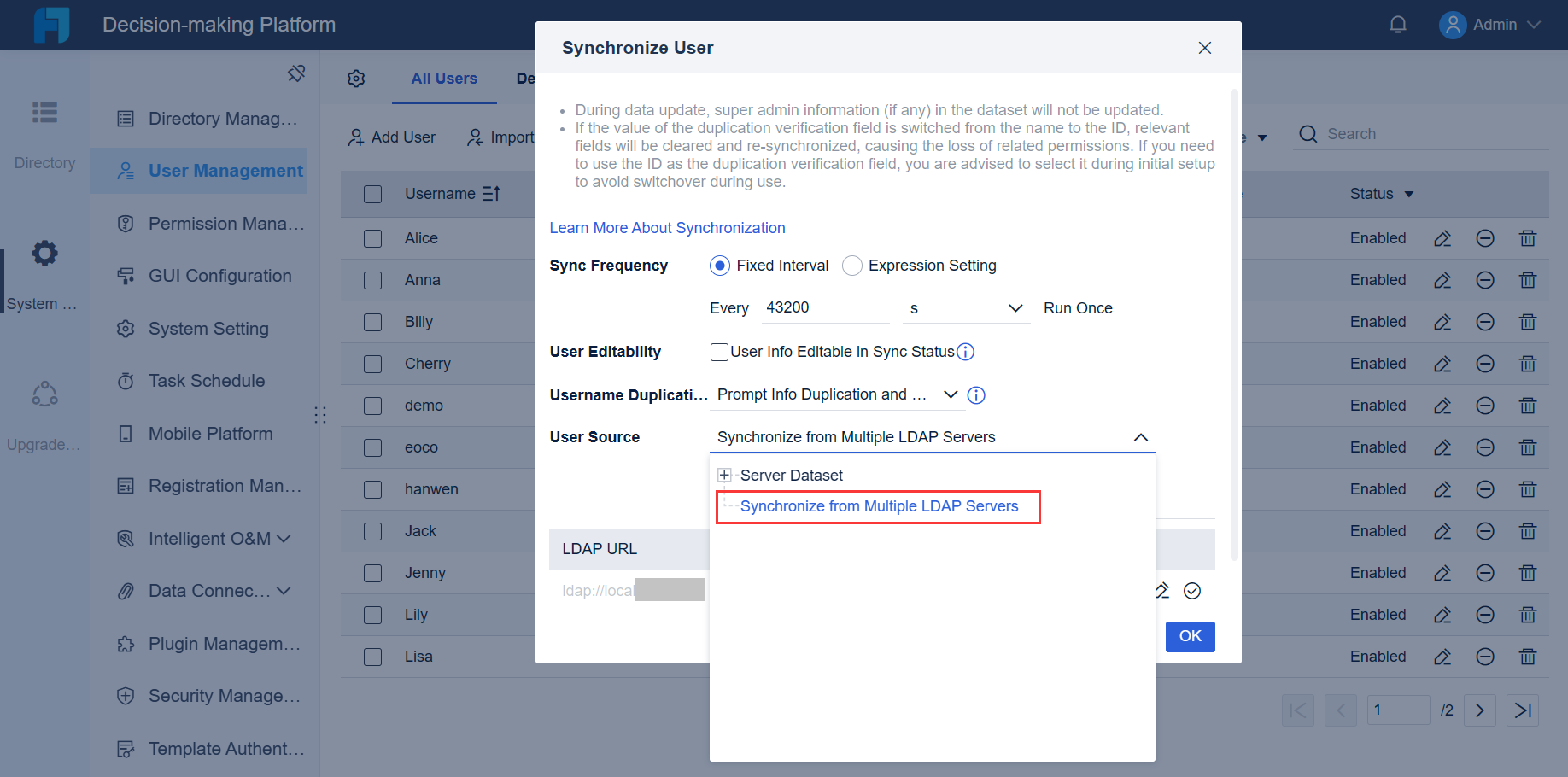
Task: Open the time unit dropdown showing s
Action: 965,308
